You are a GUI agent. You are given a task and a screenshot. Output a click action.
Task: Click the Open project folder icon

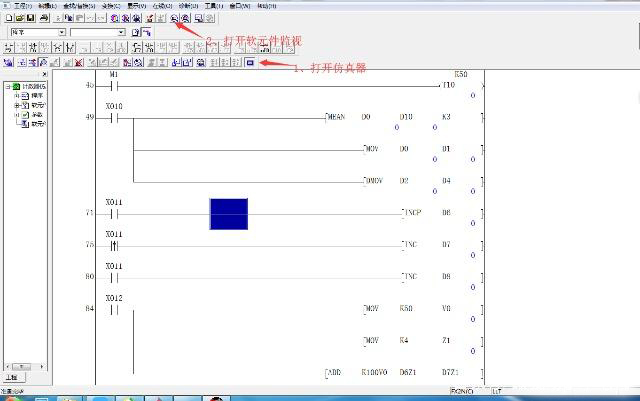19,18
